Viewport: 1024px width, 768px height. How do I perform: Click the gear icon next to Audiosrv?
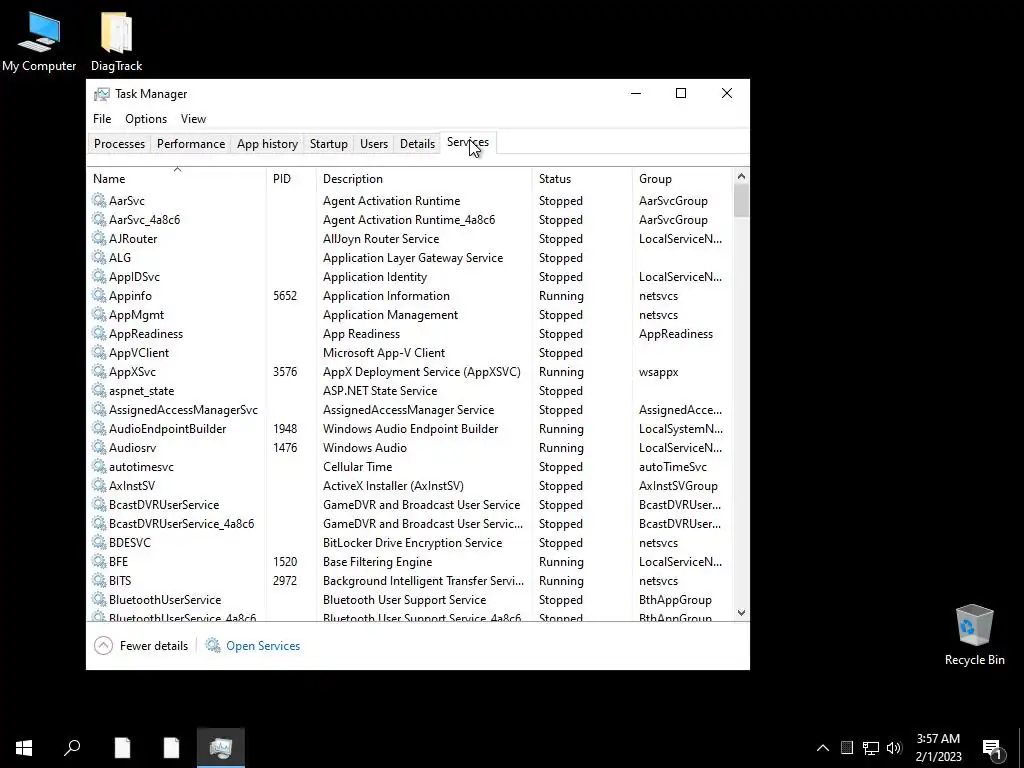click(x=99, y=447)
